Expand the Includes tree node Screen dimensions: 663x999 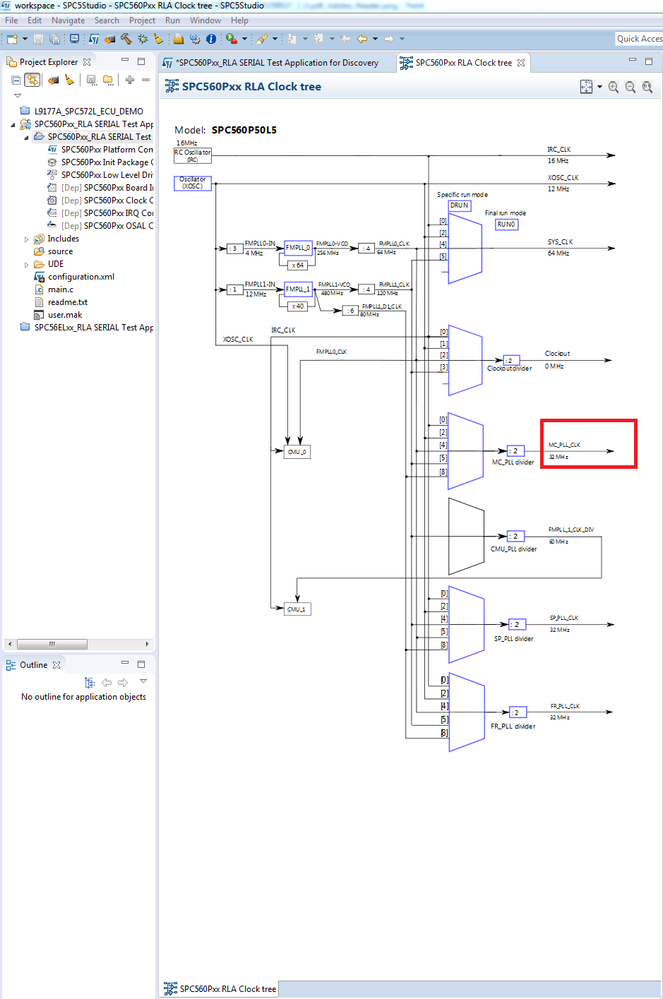26,239
